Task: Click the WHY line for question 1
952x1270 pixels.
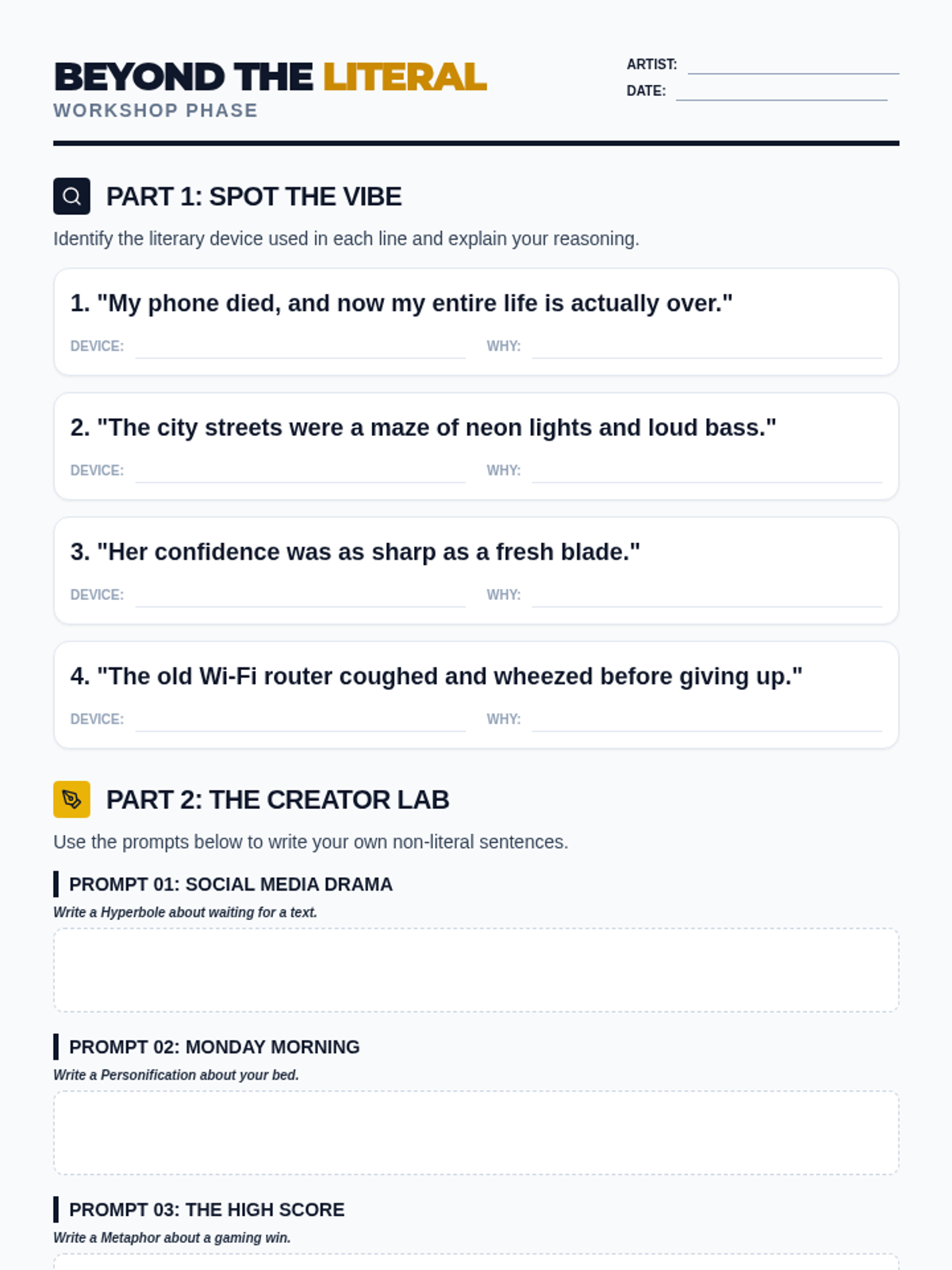Action: click(x=706, y=348)
